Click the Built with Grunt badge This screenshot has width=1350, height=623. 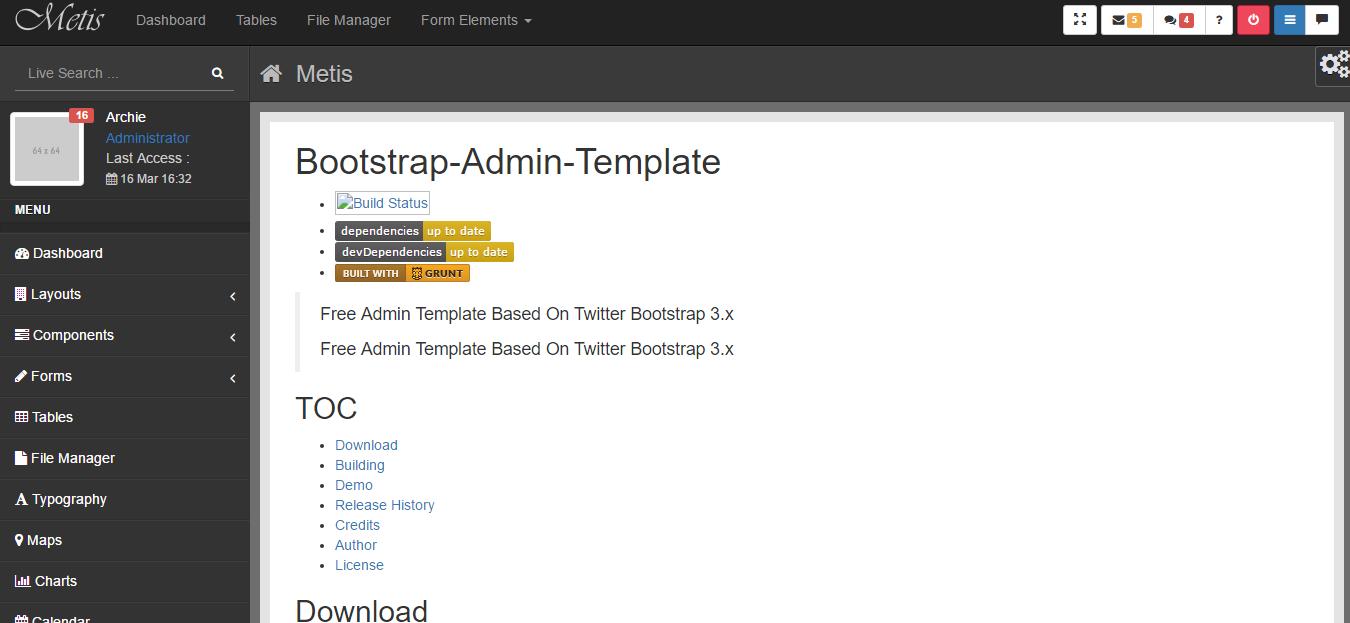[402, 273]
